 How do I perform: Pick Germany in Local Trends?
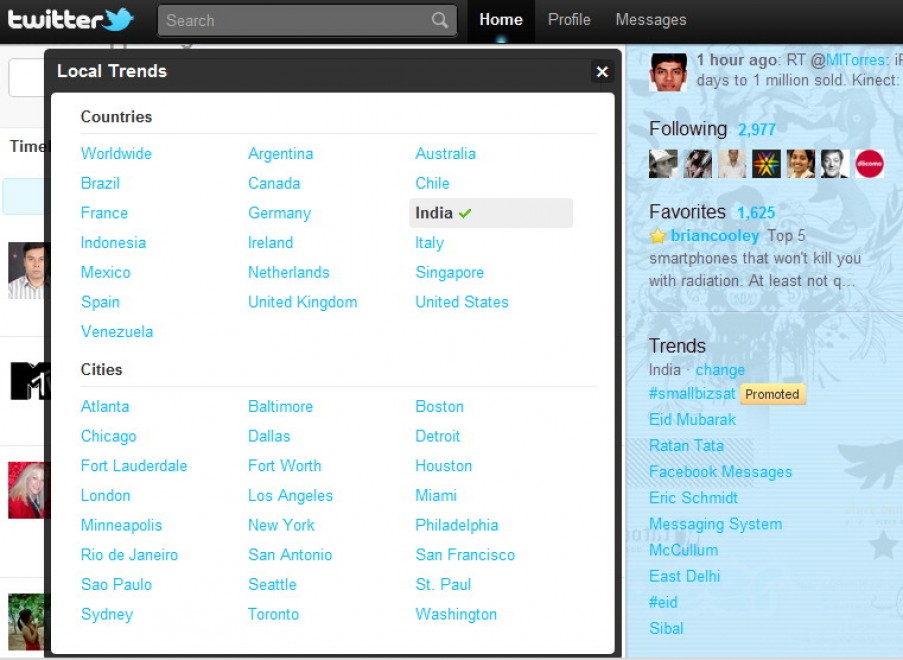[x=279, y=213]
